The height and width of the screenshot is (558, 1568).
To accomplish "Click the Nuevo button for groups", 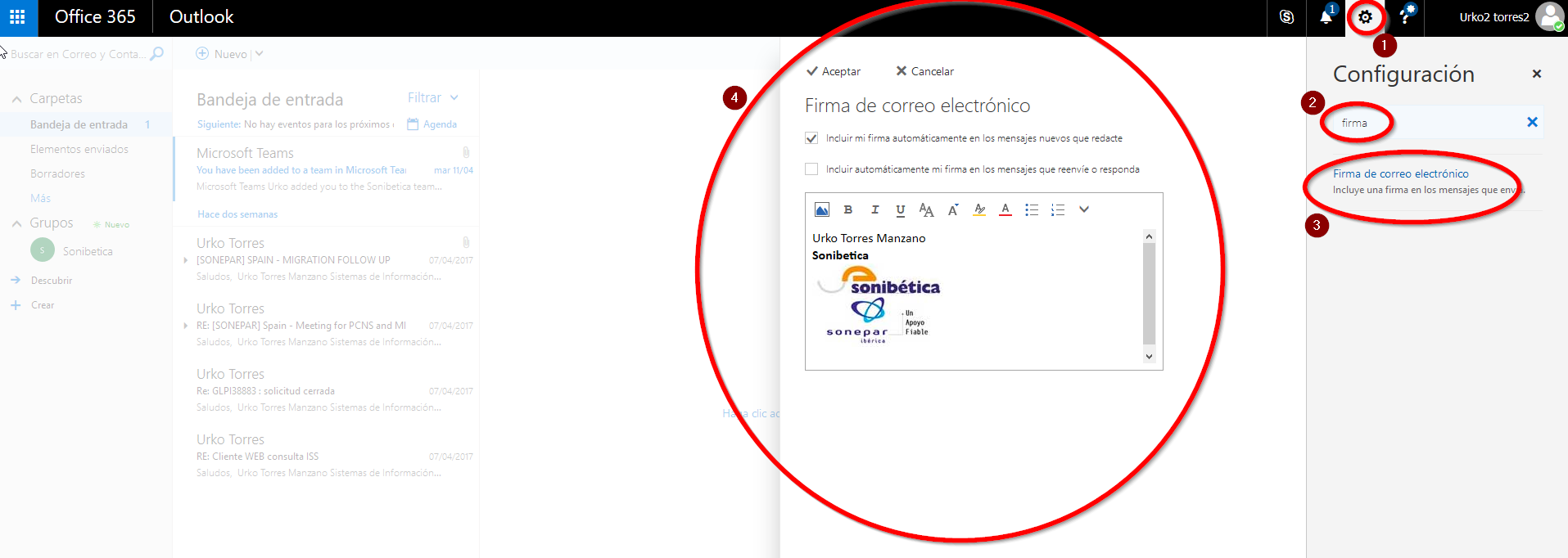I will (x=111, y=224).
